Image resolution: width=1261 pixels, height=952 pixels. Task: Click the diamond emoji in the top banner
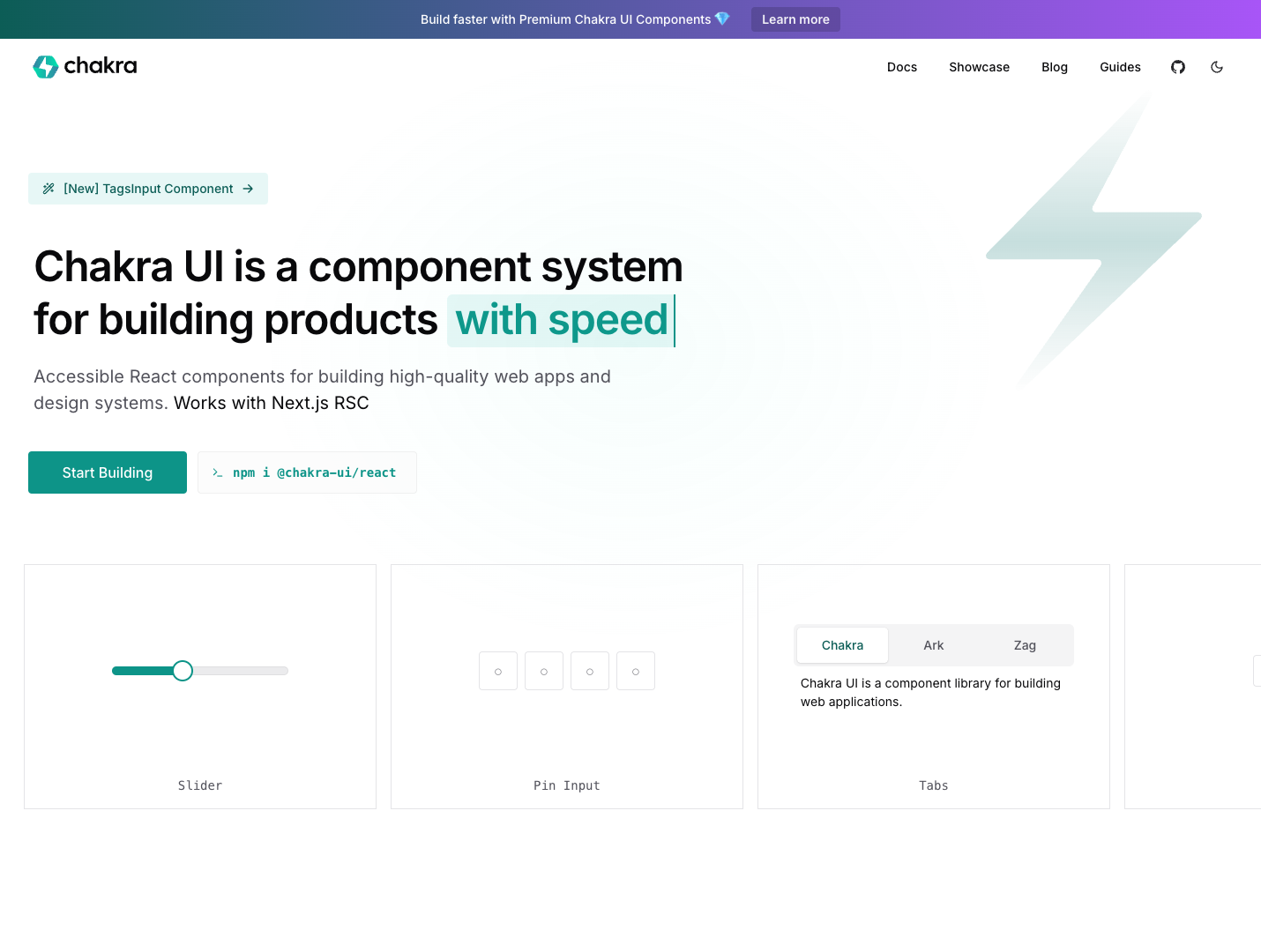(722, 19)
